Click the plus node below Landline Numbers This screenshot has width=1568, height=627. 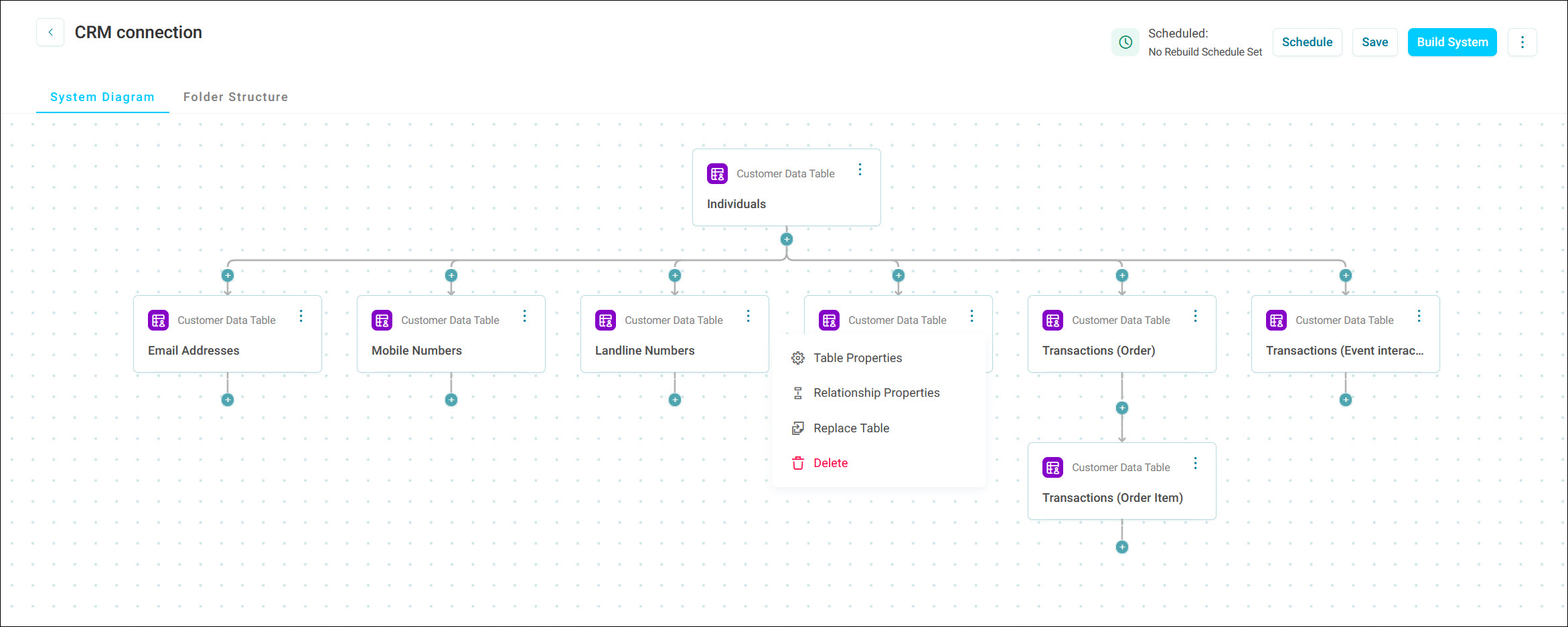click(x=675, y=399)
